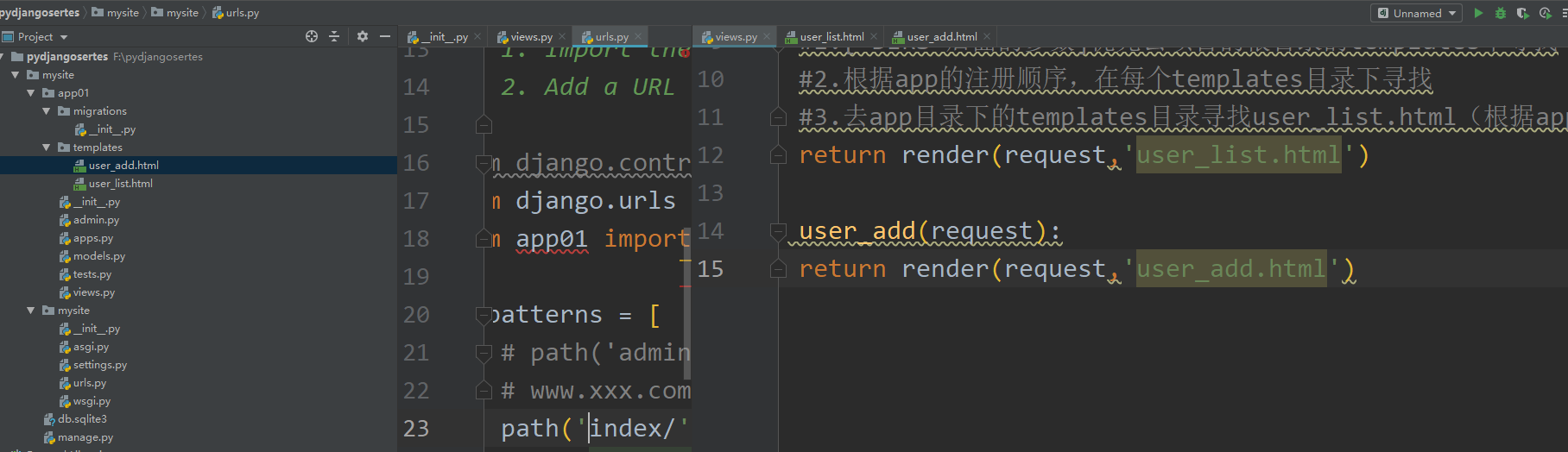
Task: Select apps.py in the project tree
Action: (x=92, y=238)
